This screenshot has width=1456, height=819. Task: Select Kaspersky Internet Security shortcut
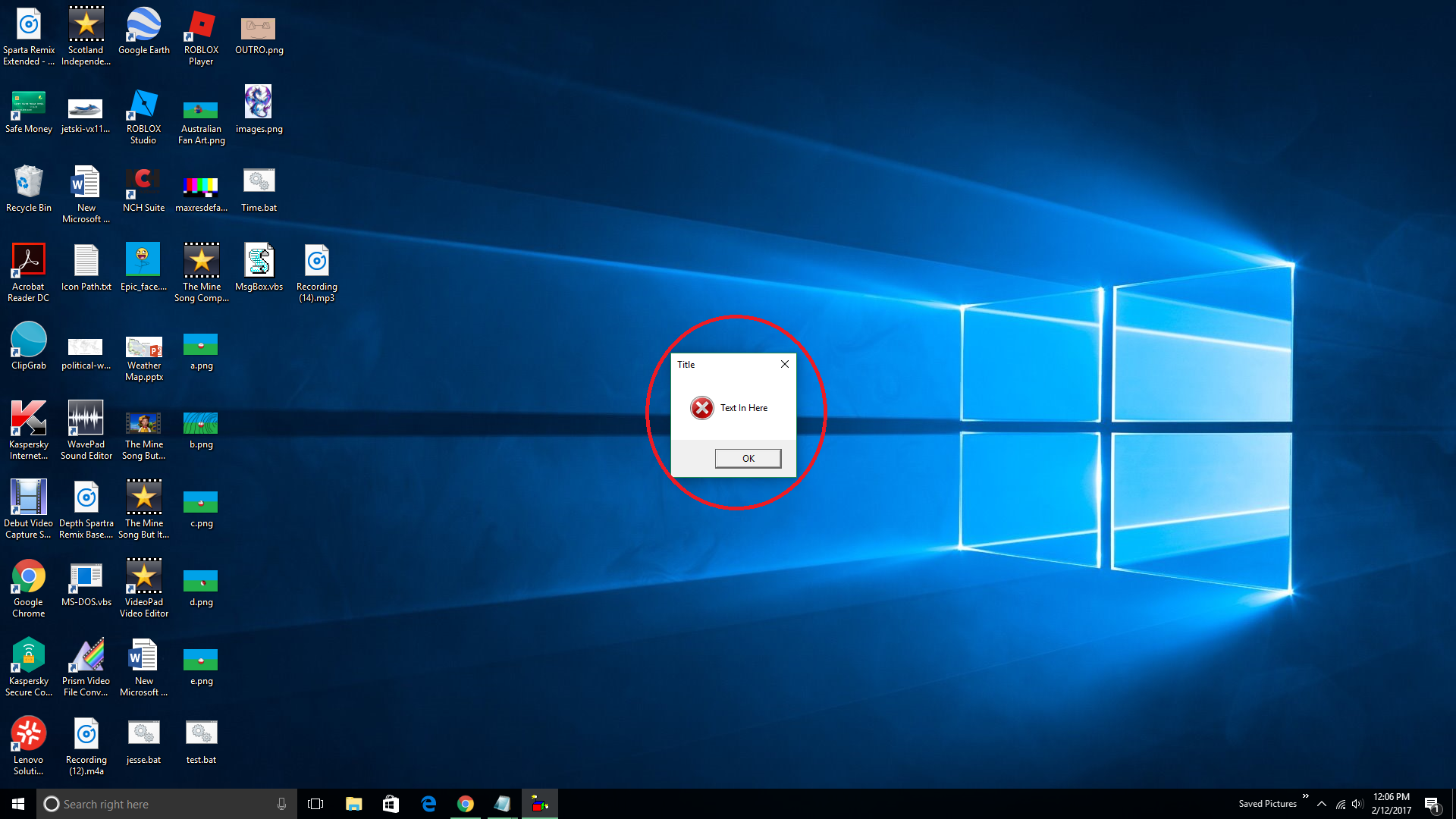29,431
